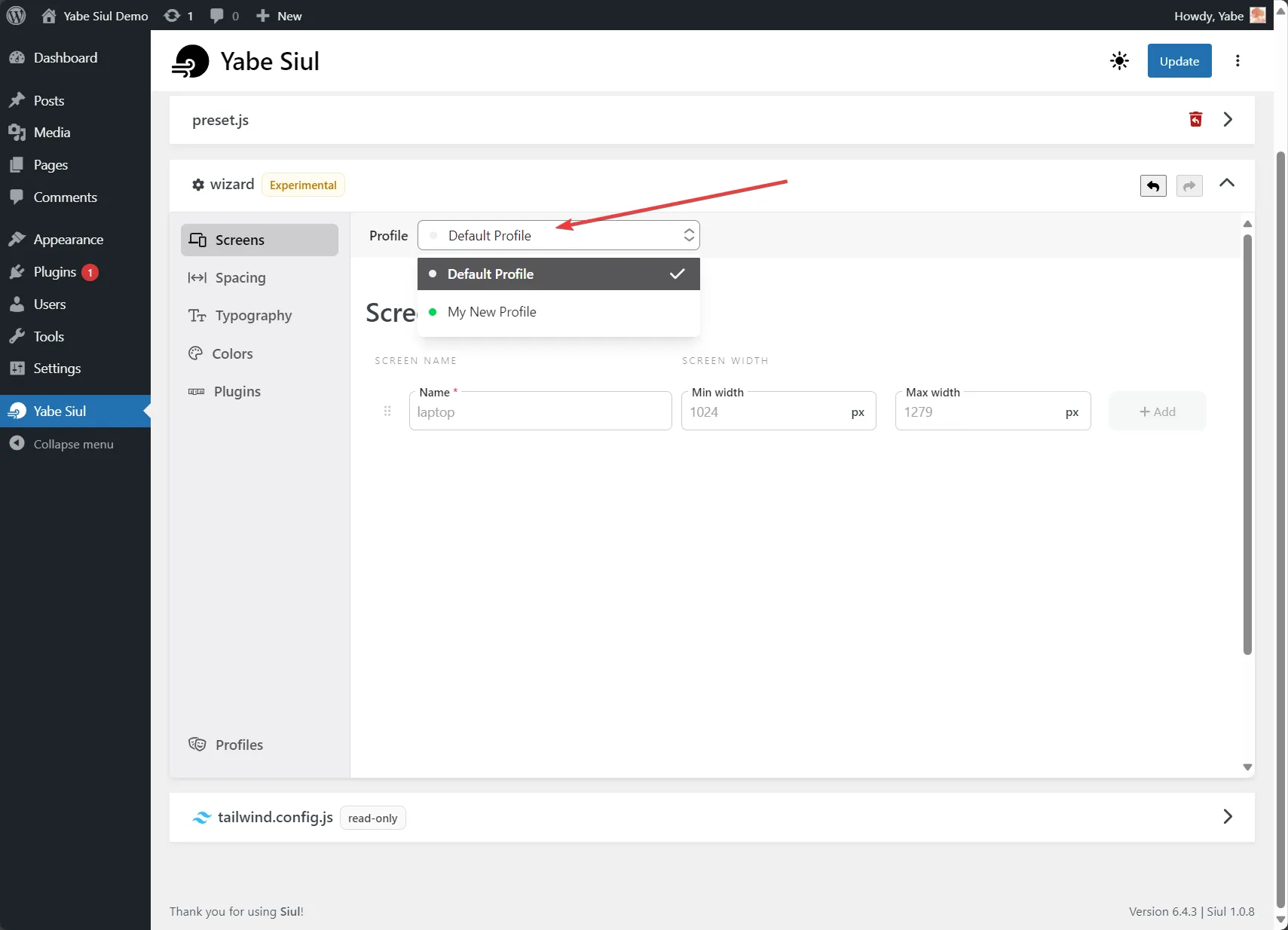The height and width of the screenshot is (930, 1288).
Task: Select the Typography tab
Action: (259, 316)
